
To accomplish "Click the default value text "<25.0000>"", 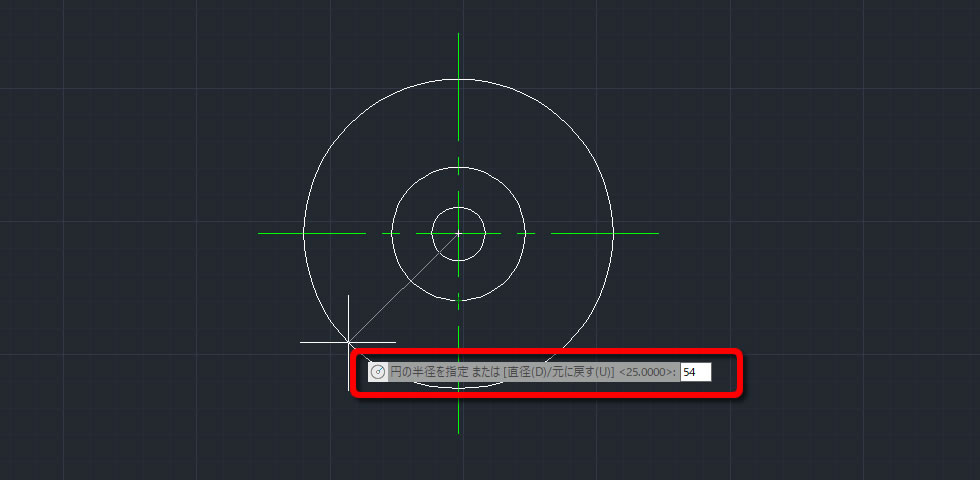I will (x=646, y=372).
